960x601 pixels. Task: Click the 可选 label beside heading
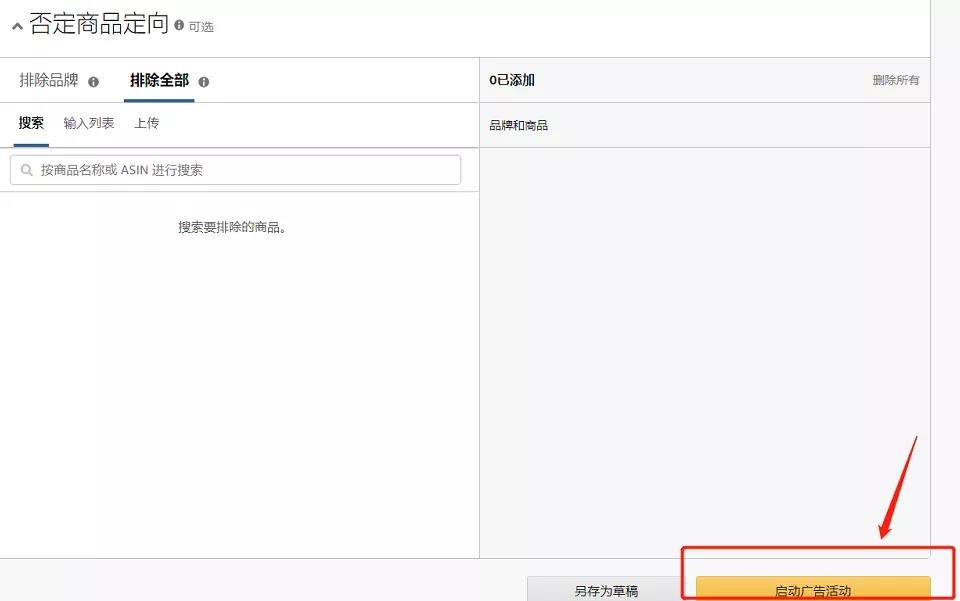201,27
